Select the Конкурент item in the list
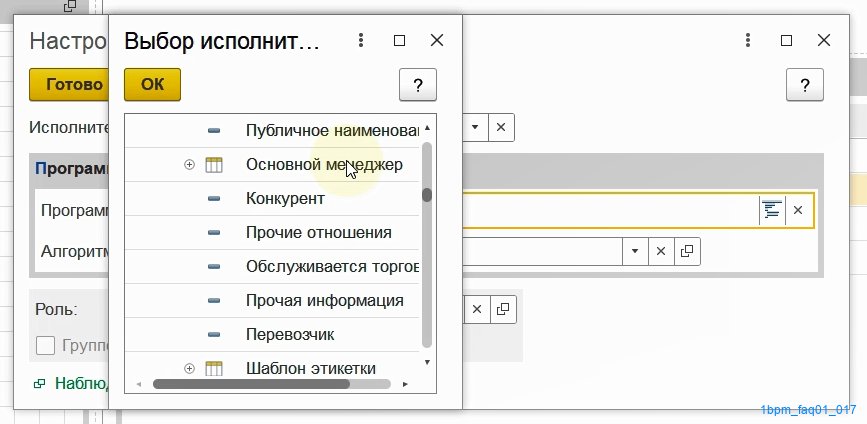The height and width of the screenshot is (424, 867). pyautogui.click(x=285, y=199)
